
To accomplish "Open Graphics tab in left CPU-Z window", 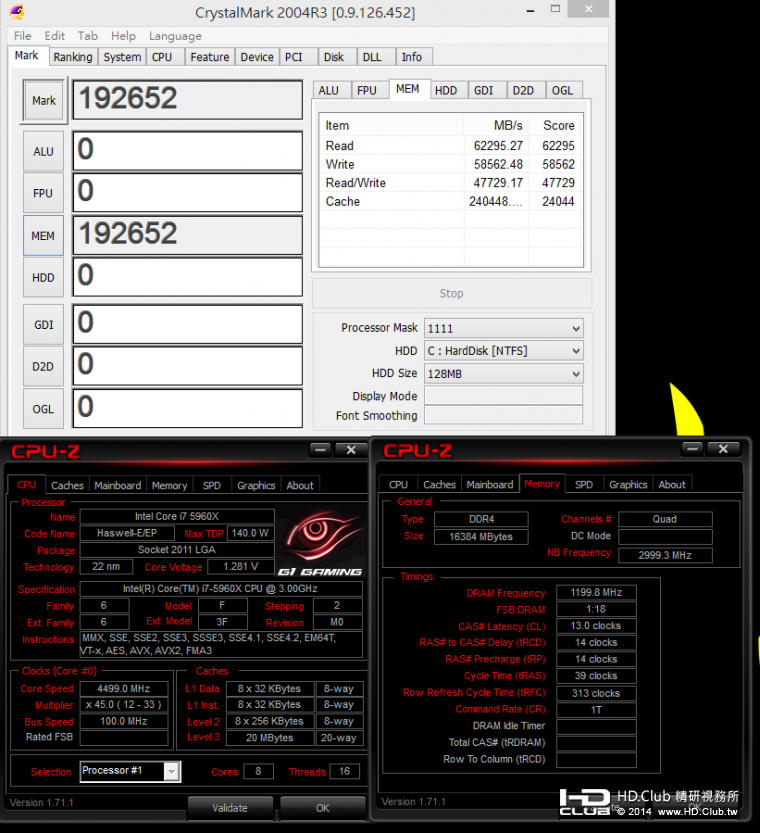I will pyautogui.click(x=256, y=485).
